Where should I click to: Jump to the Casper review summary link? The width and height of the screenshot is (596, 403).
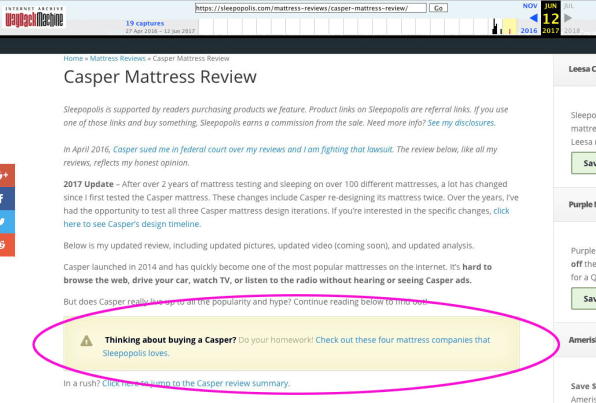196,383
